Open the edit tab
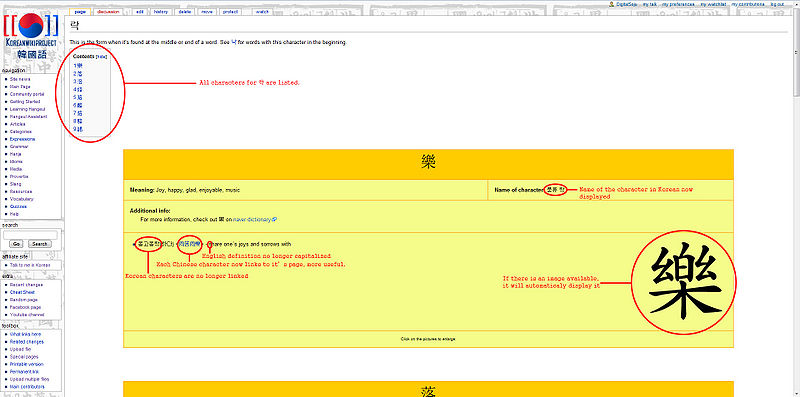 (140, 11)
